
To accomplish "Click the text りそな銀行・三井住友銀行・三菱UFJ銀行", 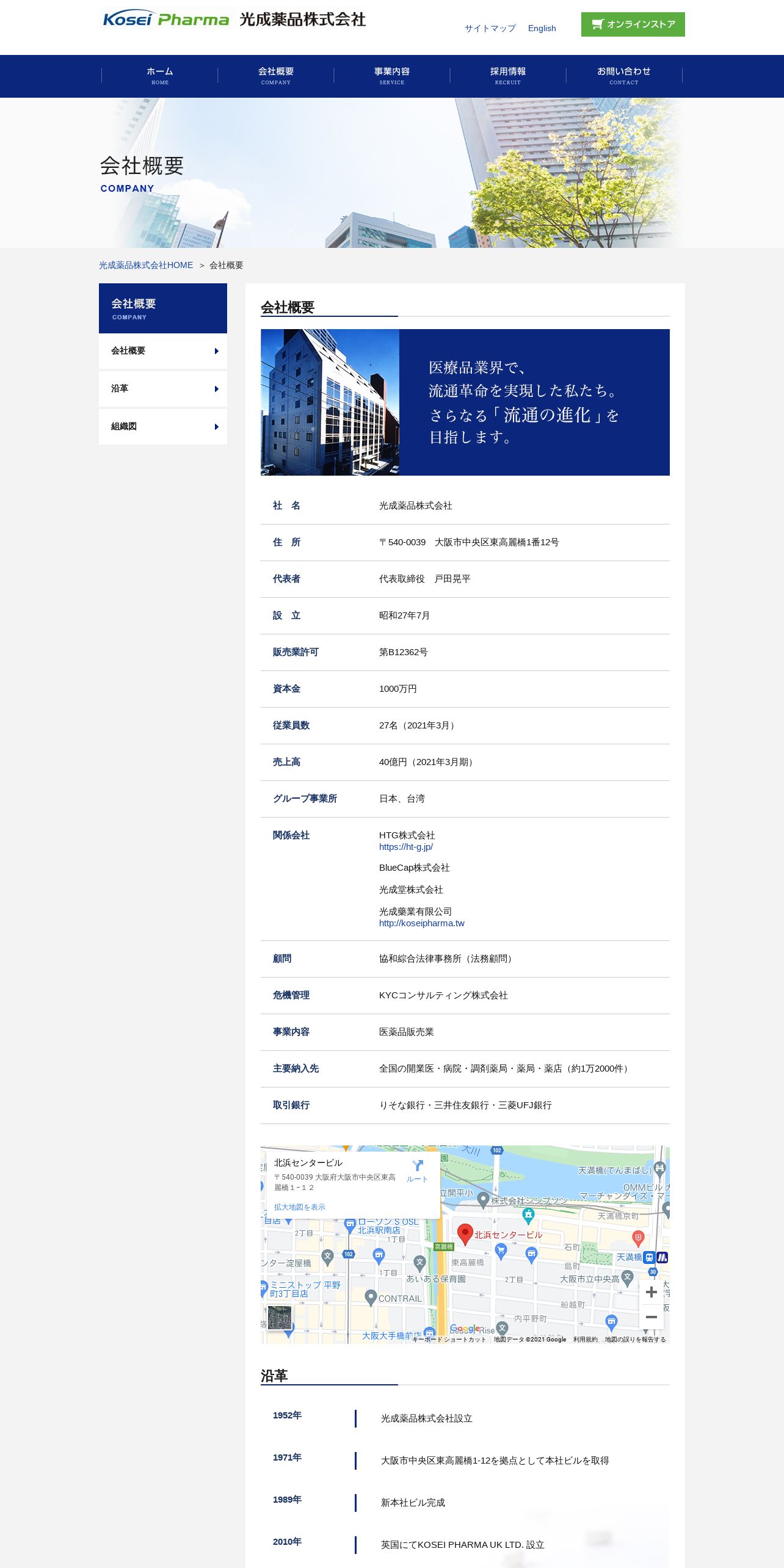I will (x=465, y=1105).
